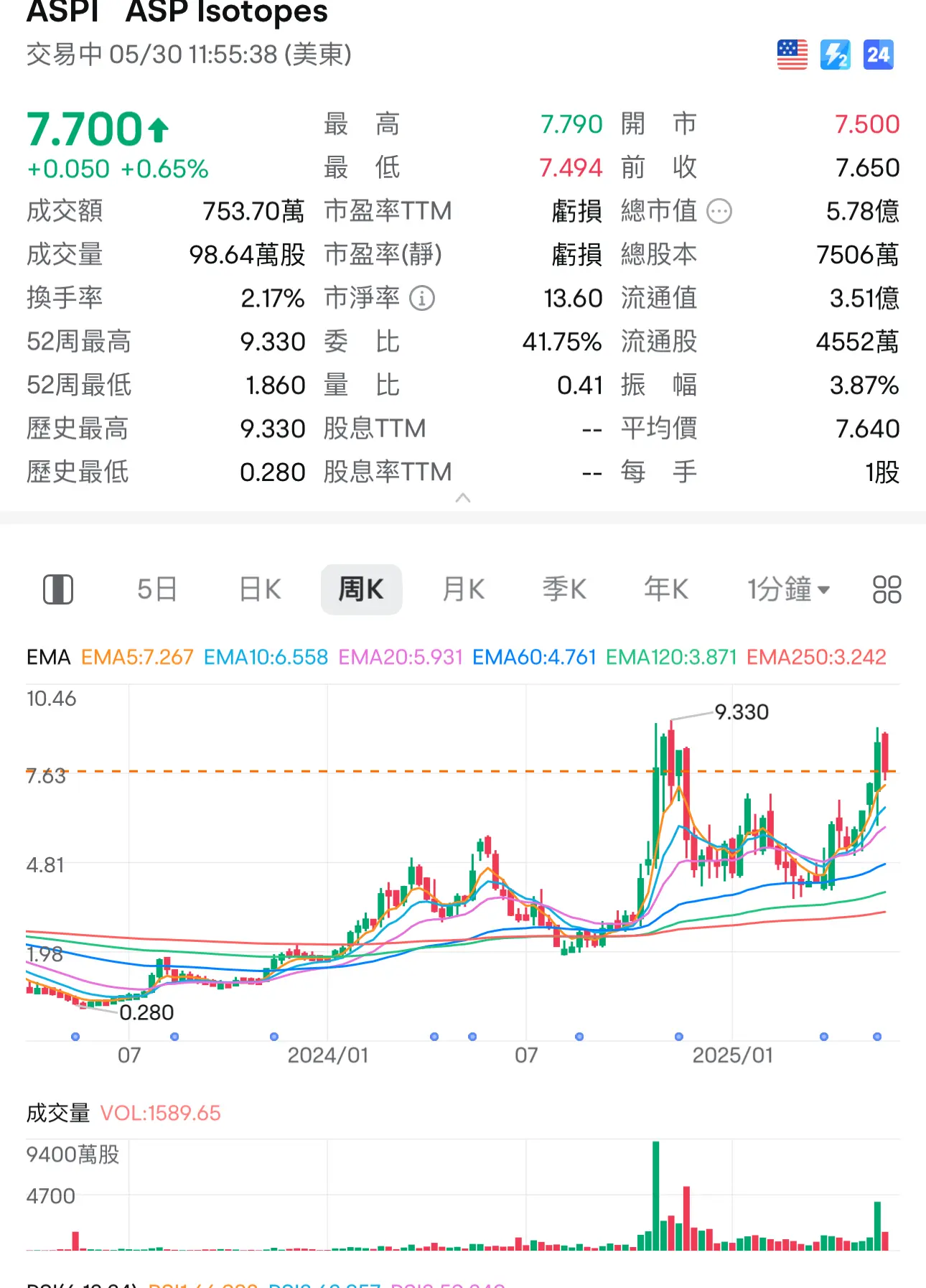This screenshot has height=1288, width=926.
Task: Toggle split-panel chart layout icon
Action: pyautogui.click(x=58, y=589)
